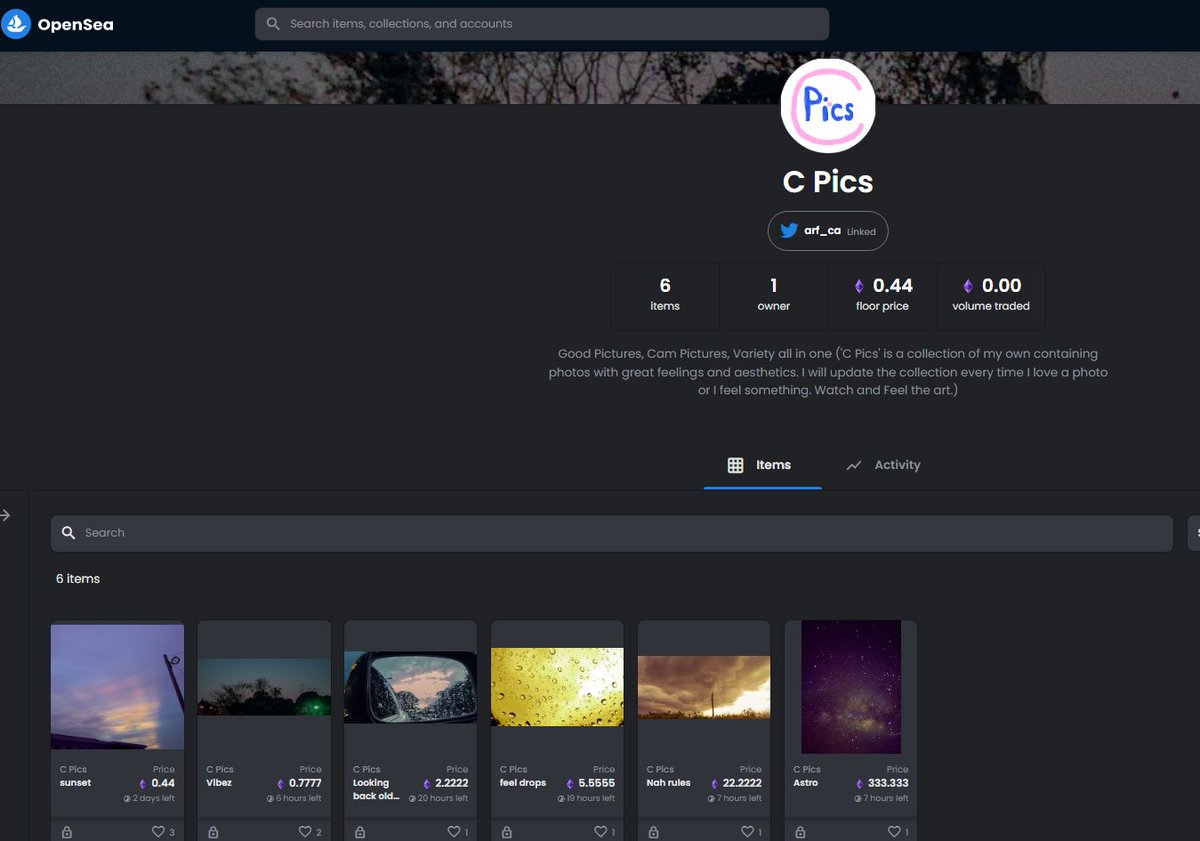
Task: Click the lock icon on Vibez card
Action: click(x=213, y=832)
